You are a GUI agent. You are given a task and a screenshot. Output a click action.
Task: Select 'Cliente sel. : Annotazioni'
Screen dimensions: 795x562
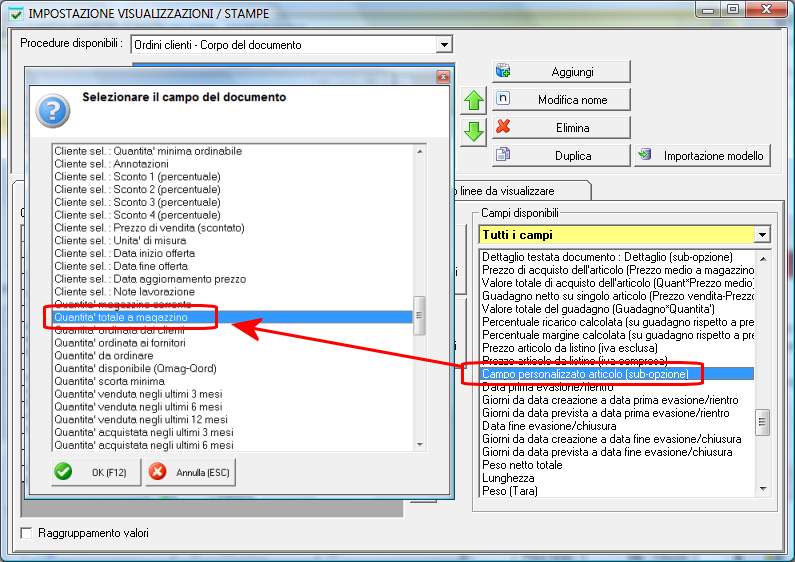click(x=233, y=164)
